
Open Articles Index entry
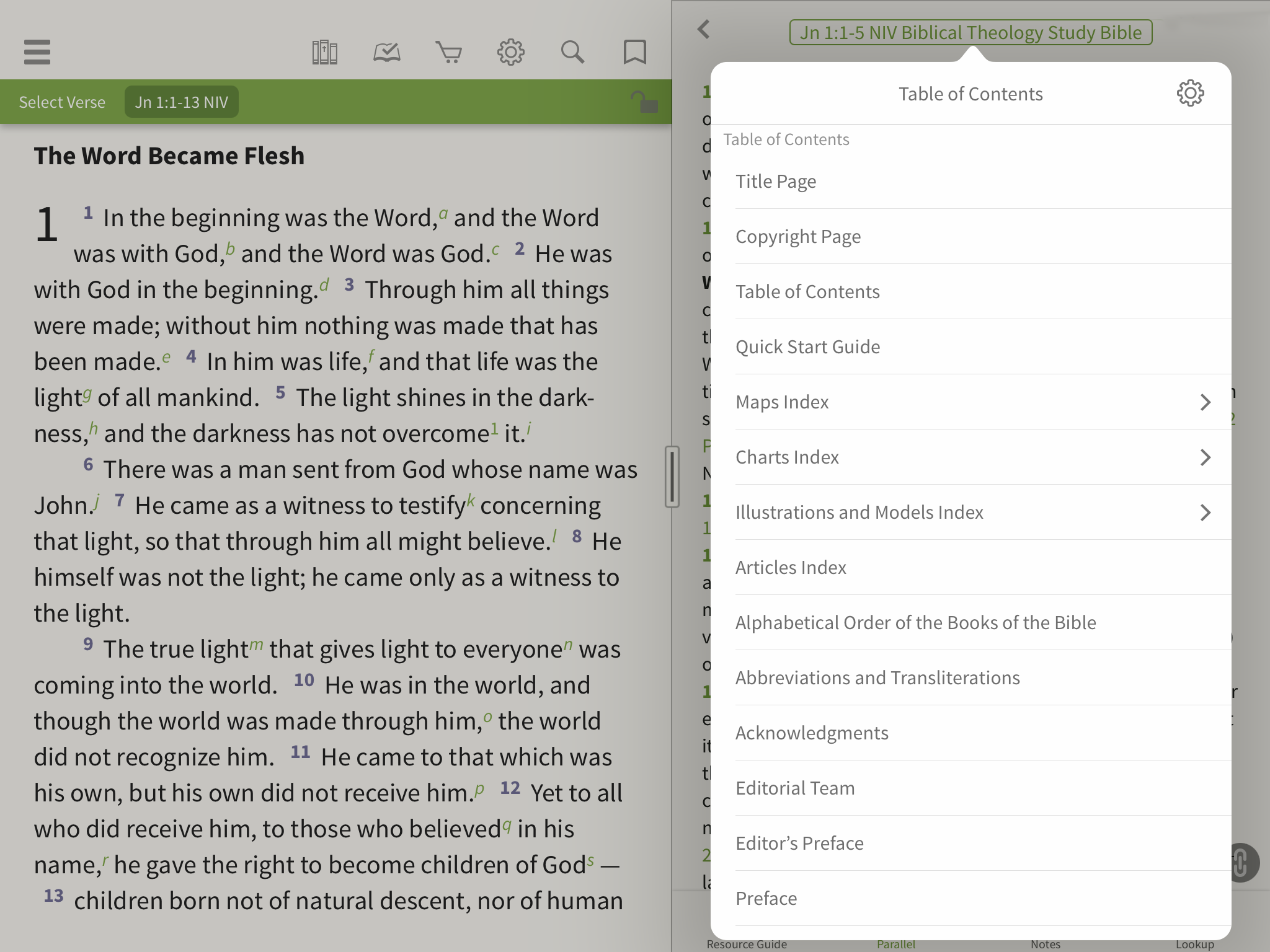click(x=970, y=568)
